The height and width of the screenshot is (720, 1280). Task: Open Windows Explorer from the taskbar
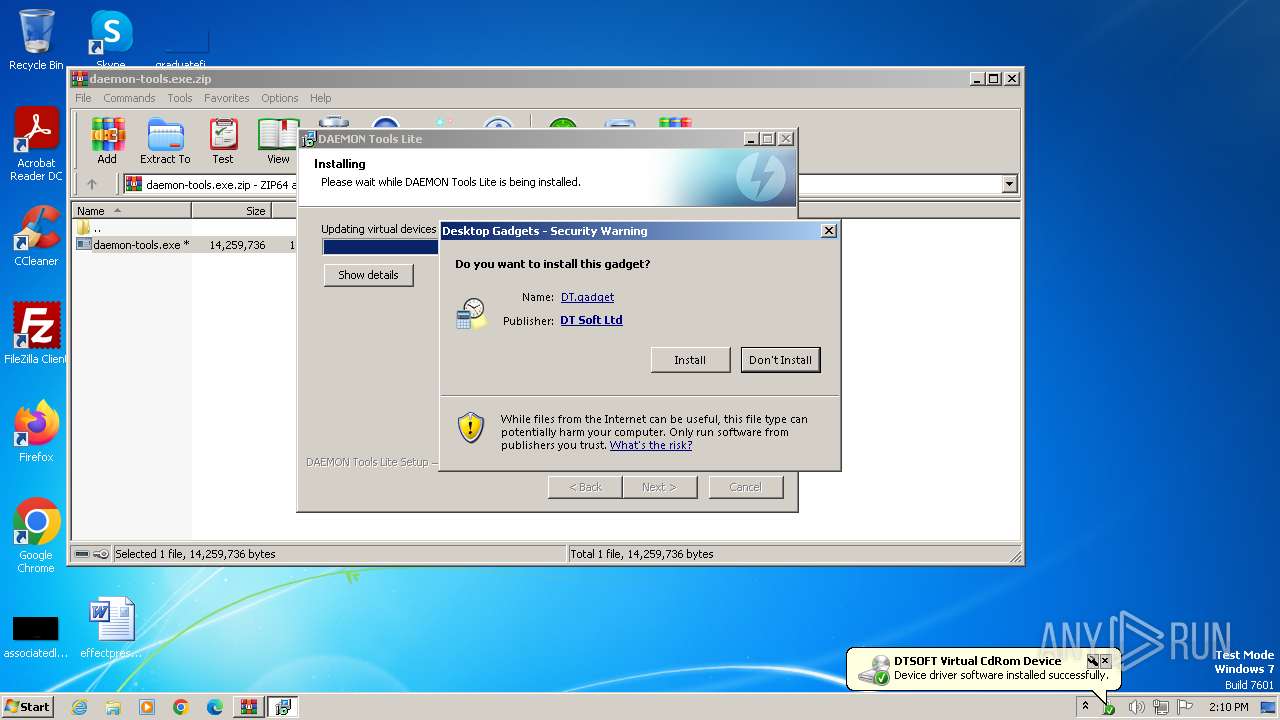point(113,707)
